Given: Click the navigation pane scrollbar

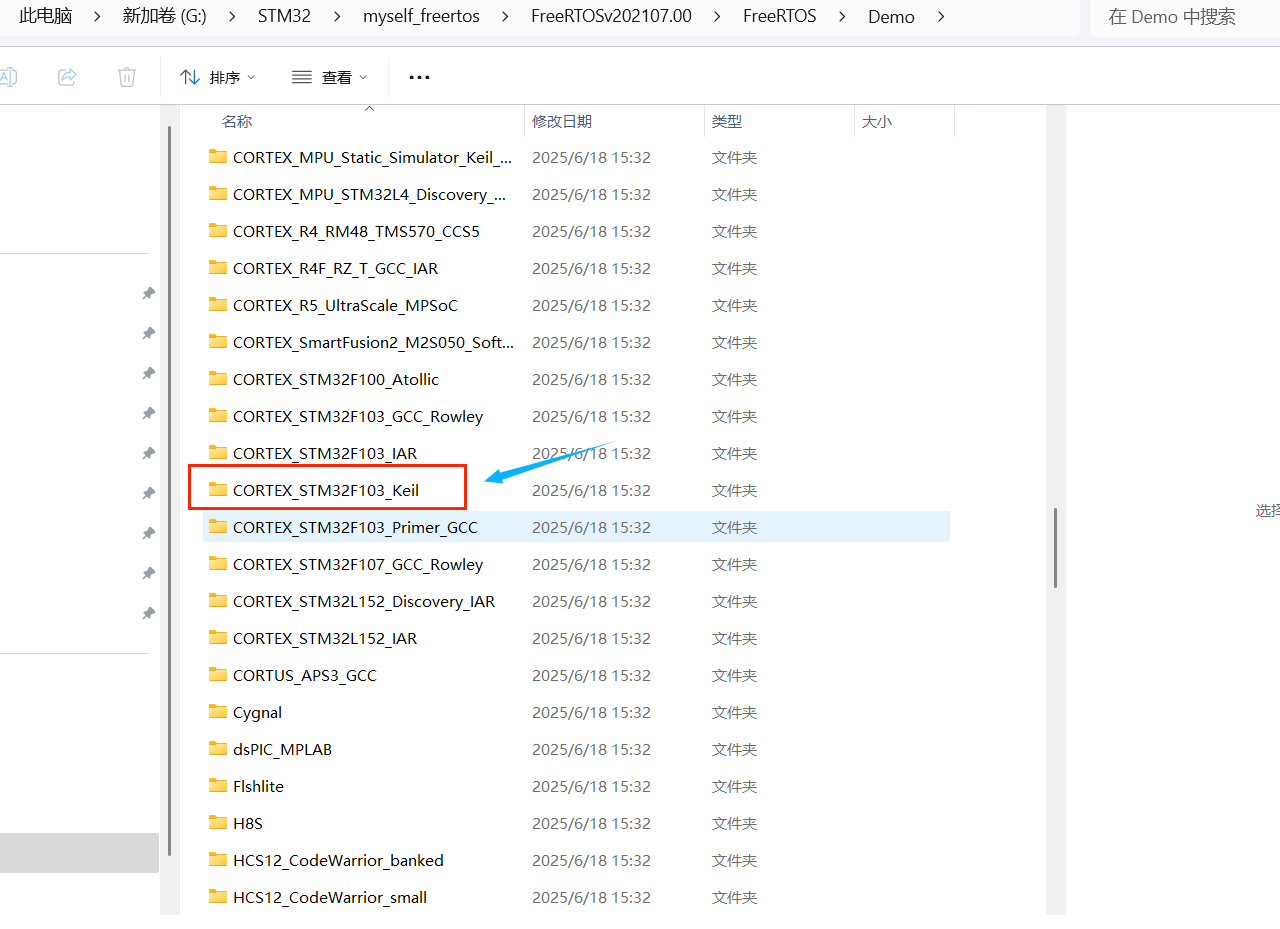Looking at the screenshot, I should coord(170,490).
